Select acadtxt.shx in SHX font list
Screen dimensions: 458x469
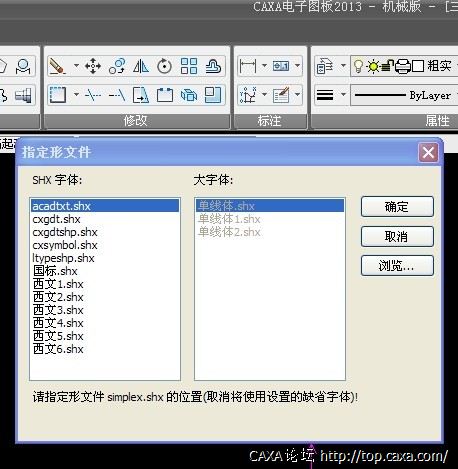[x=105, y=206]
